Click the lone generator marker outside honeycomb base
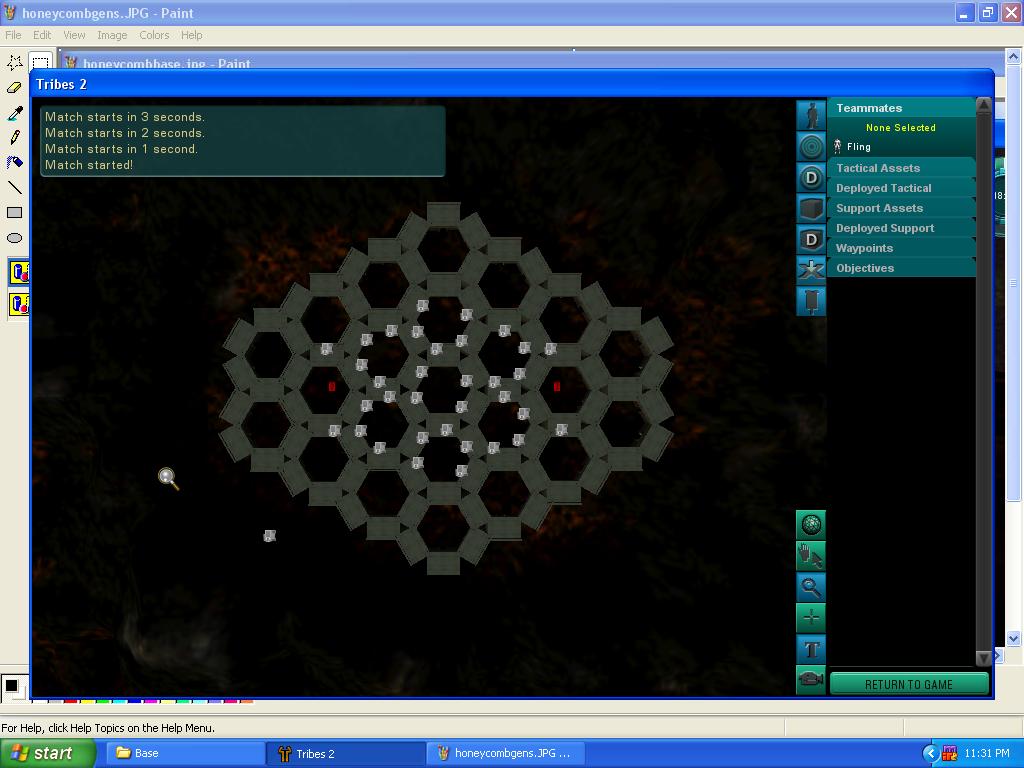This screenshot has height=768, width=1024. pos(269,536)
